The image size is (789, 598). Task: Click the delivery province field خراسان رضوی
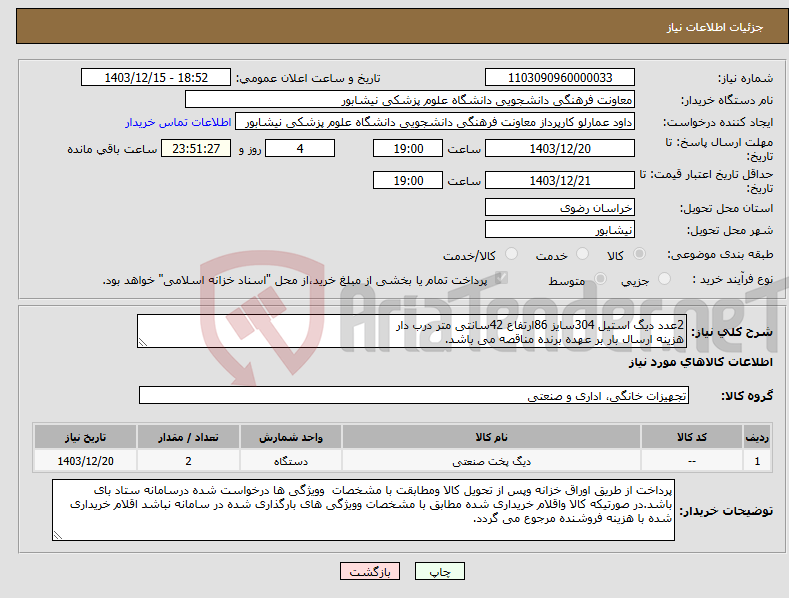pos(560,207)
